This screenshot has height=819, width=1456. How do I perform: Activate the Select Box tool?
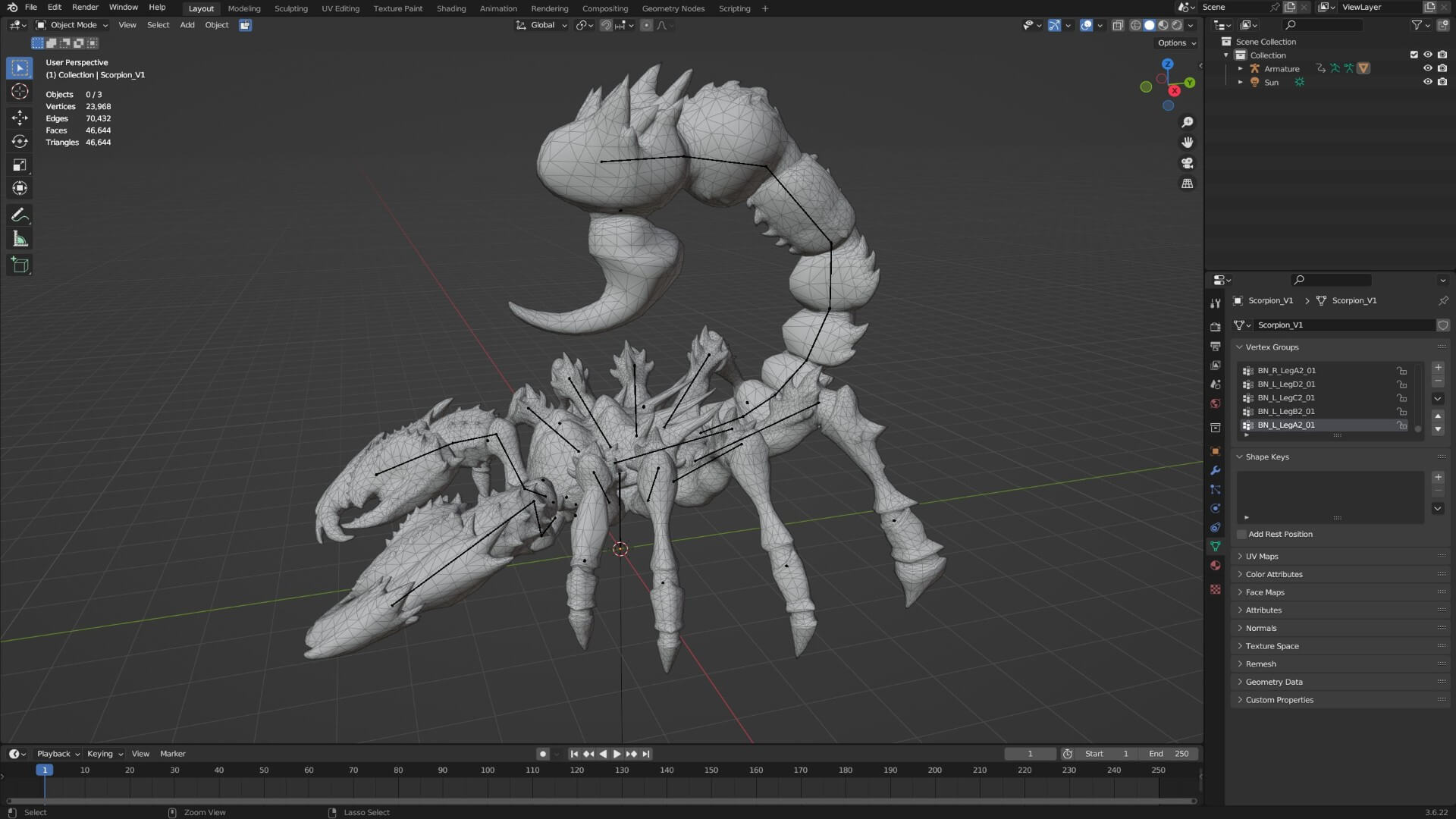(x=20, y=68)
